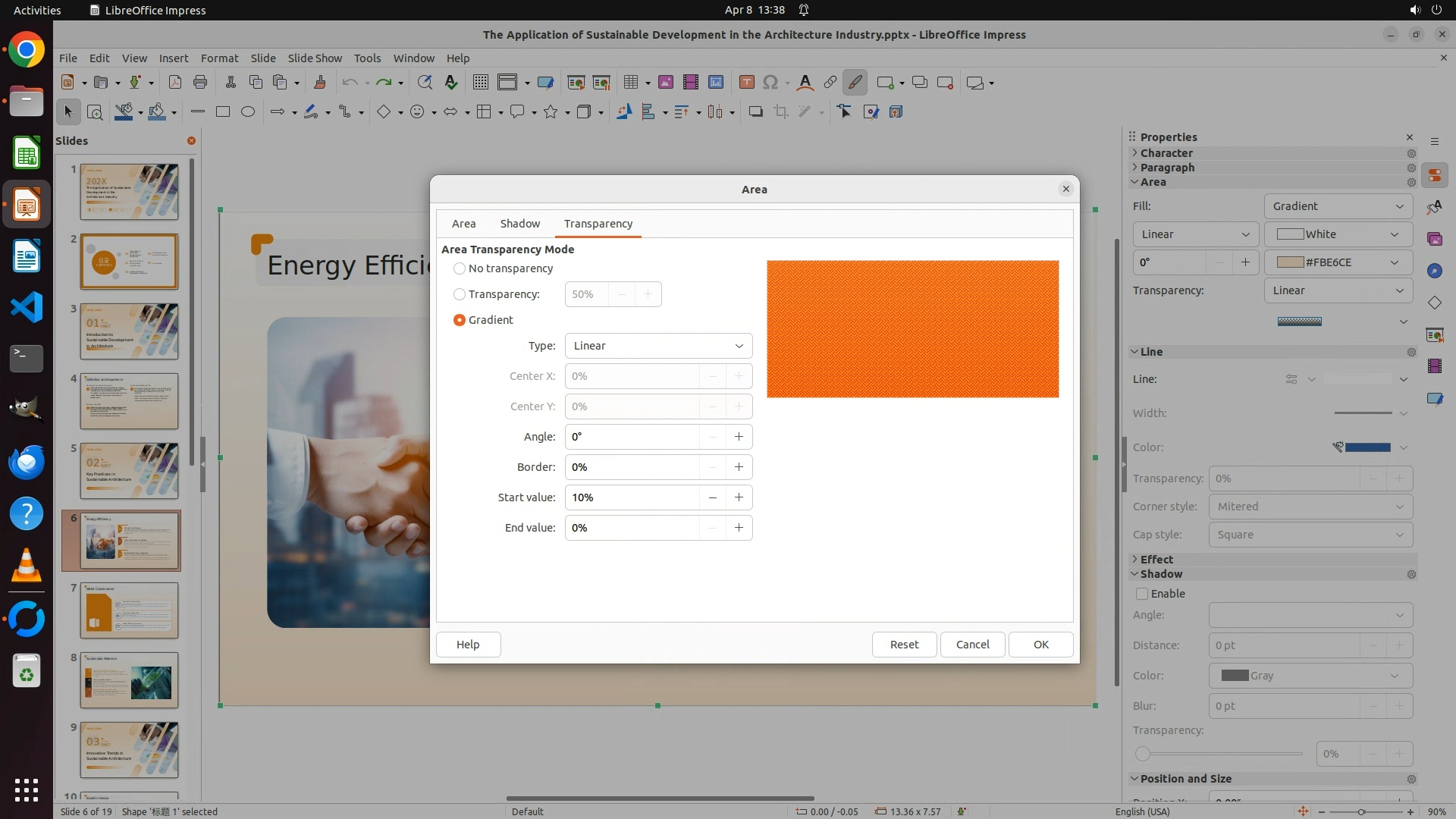Open the Display Grid toolbar icon
The height and width of the screenshot is (819, 1456).
(x=480, y=83)
